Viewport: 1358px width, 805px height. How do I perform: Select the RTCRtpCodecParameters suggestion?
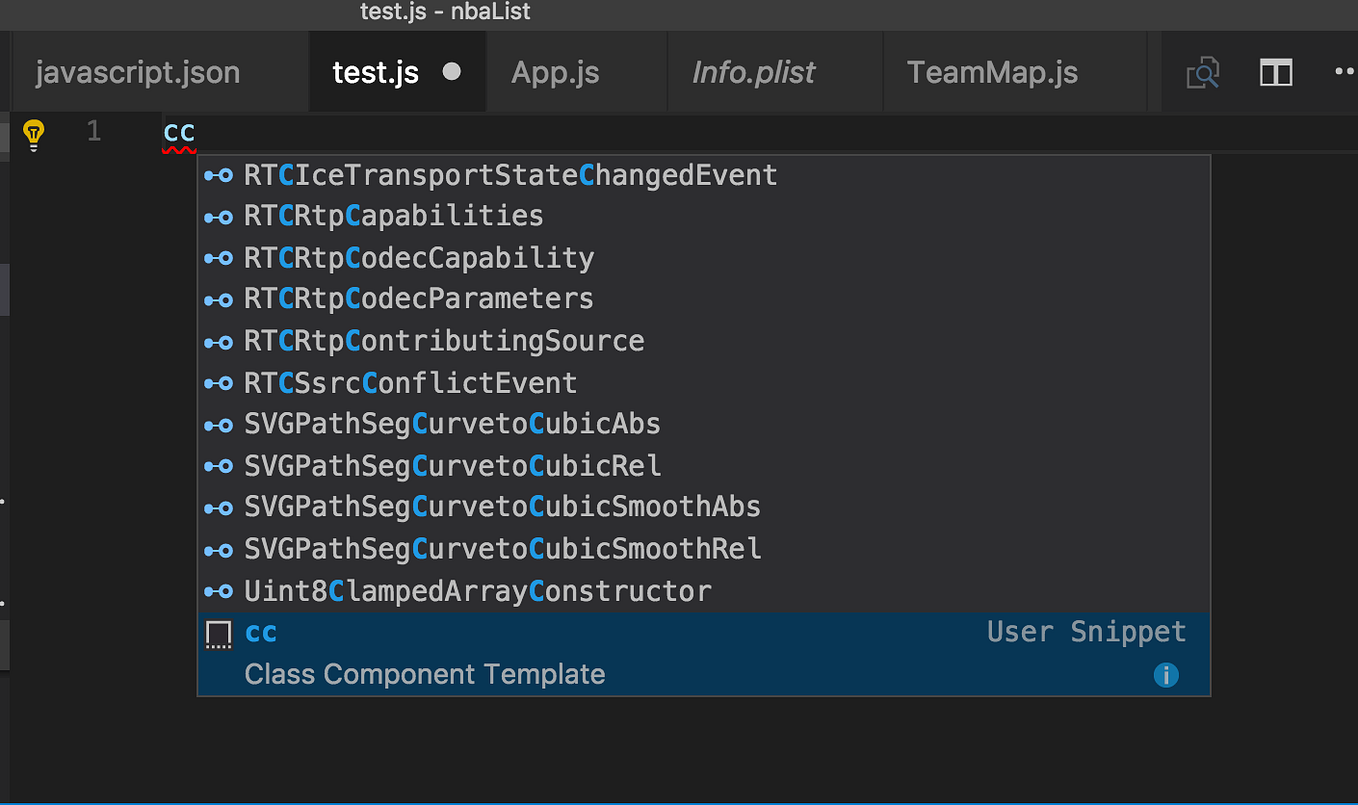pyautogui.click(x=419, y=299)
